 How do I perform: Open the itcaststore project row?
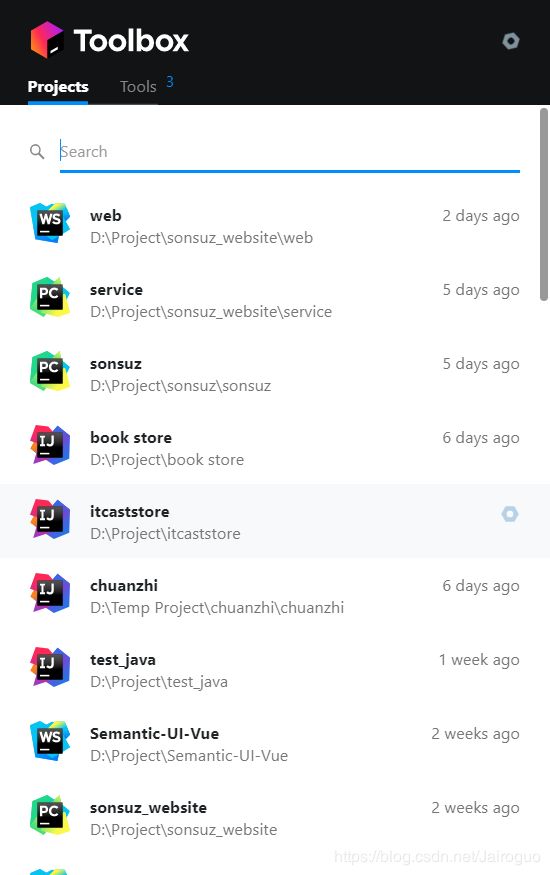pos(275,521)
